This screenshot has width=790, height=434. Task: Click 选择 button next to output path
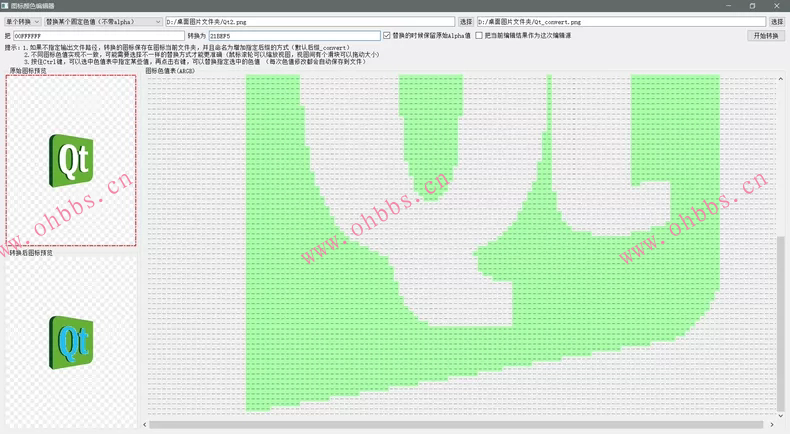tap(777, 22)
